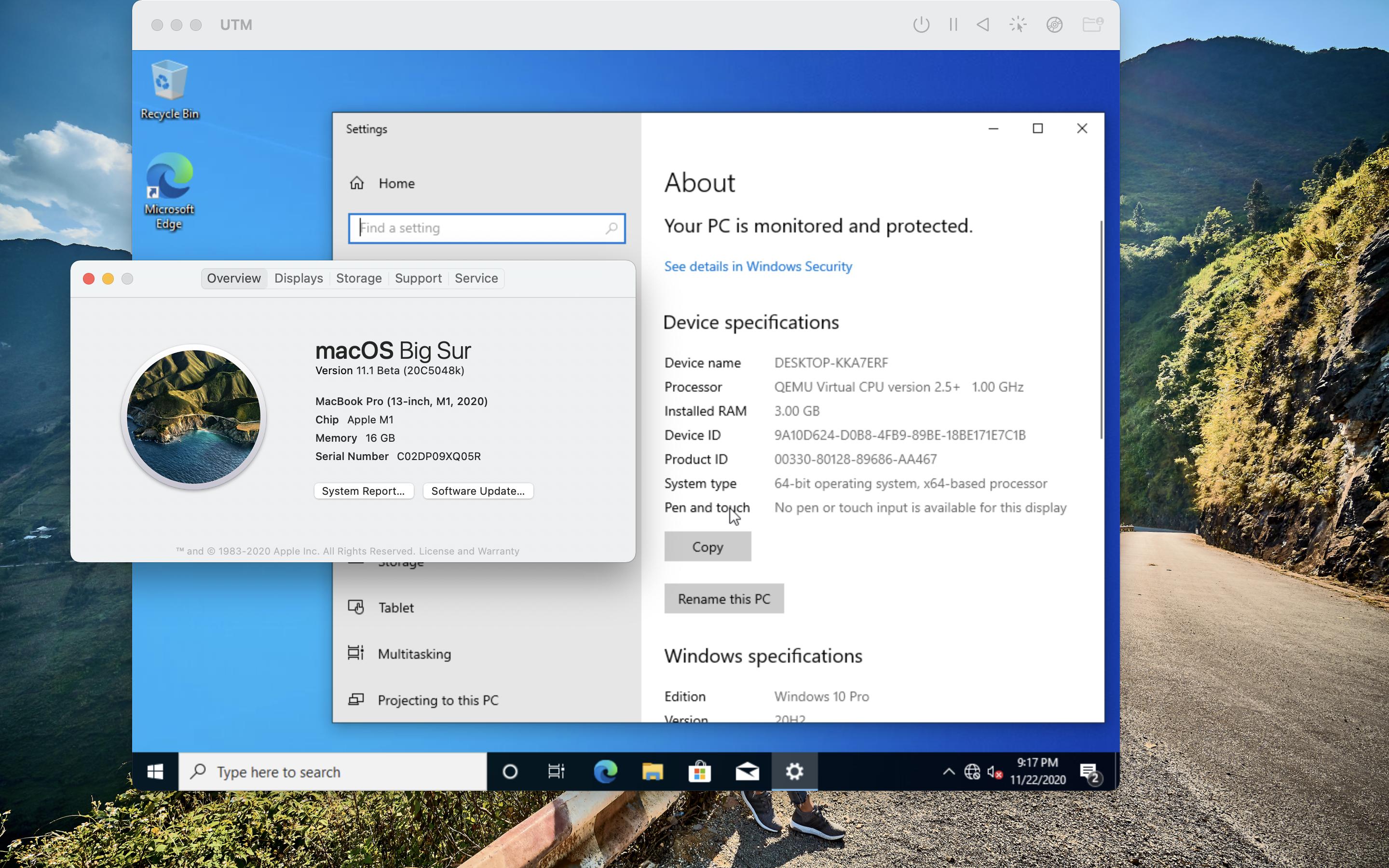Viewport: 1389px width, 868px height.
Task: Show hidden system tray icons chevron
Action: 949,772
